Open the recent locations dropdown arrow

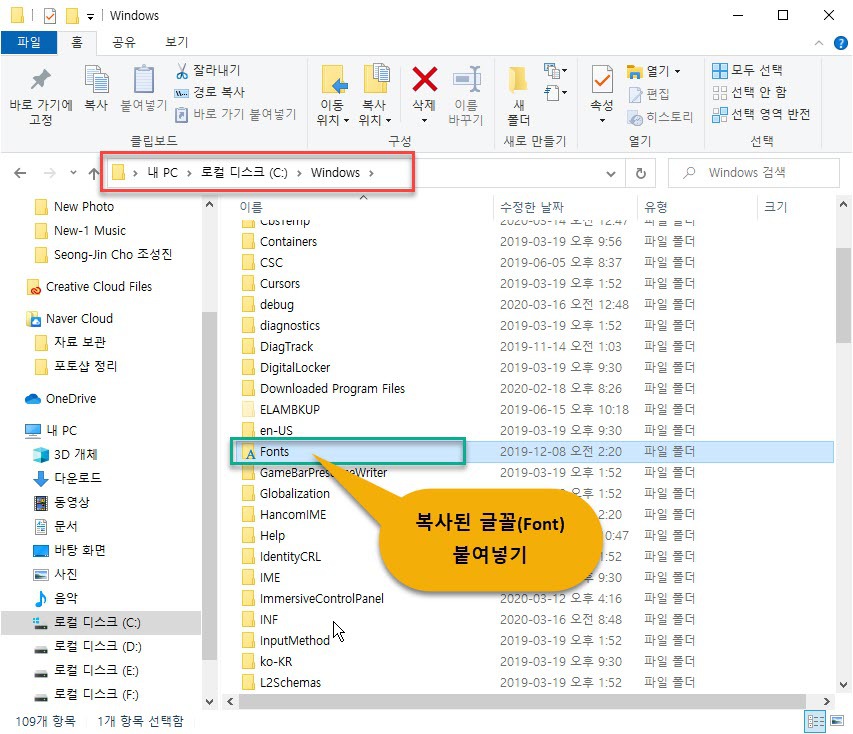[73, 173]
